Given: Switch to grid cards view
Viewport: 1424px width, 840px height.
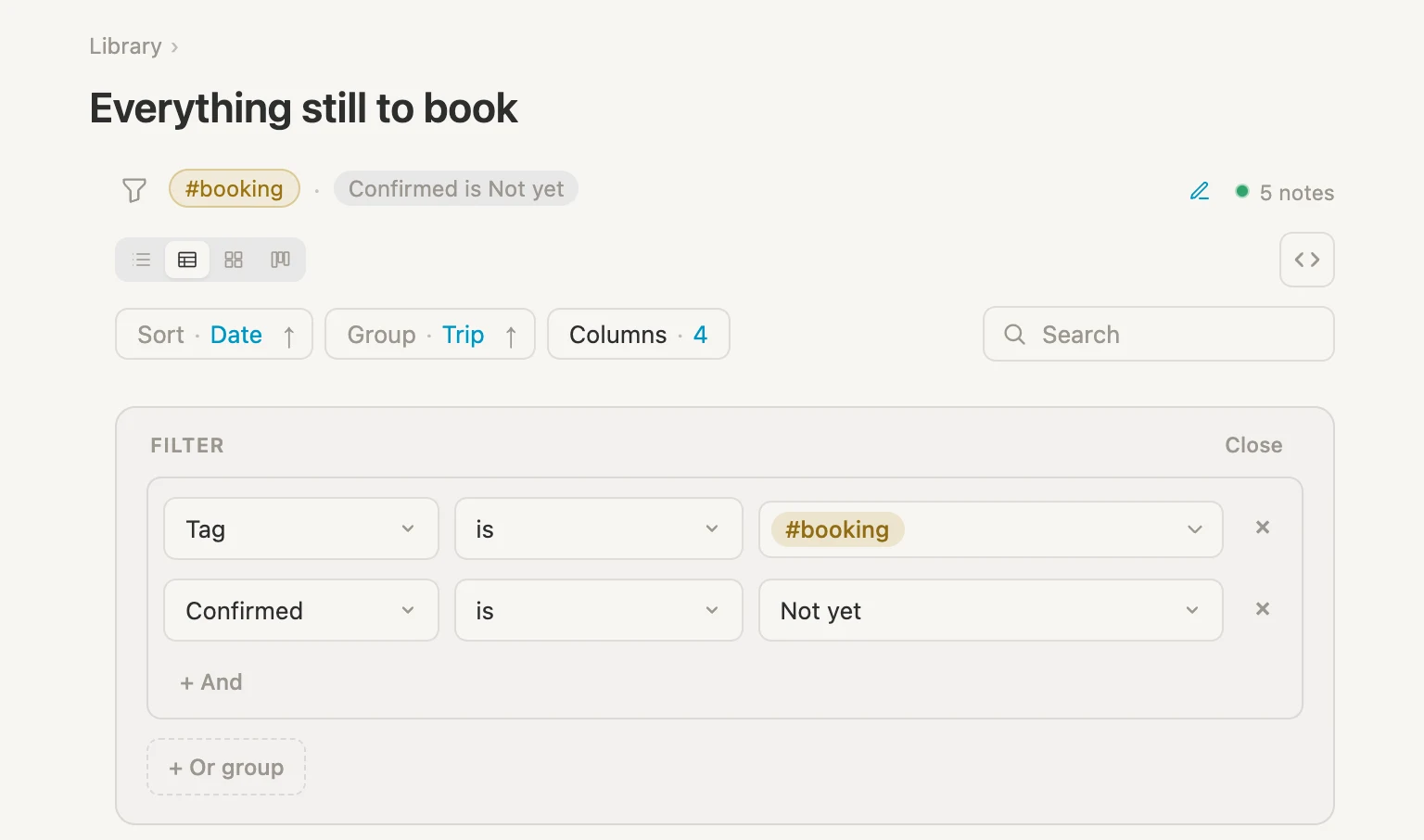Looking at the screenshot, I should click(x=234, y=260).
